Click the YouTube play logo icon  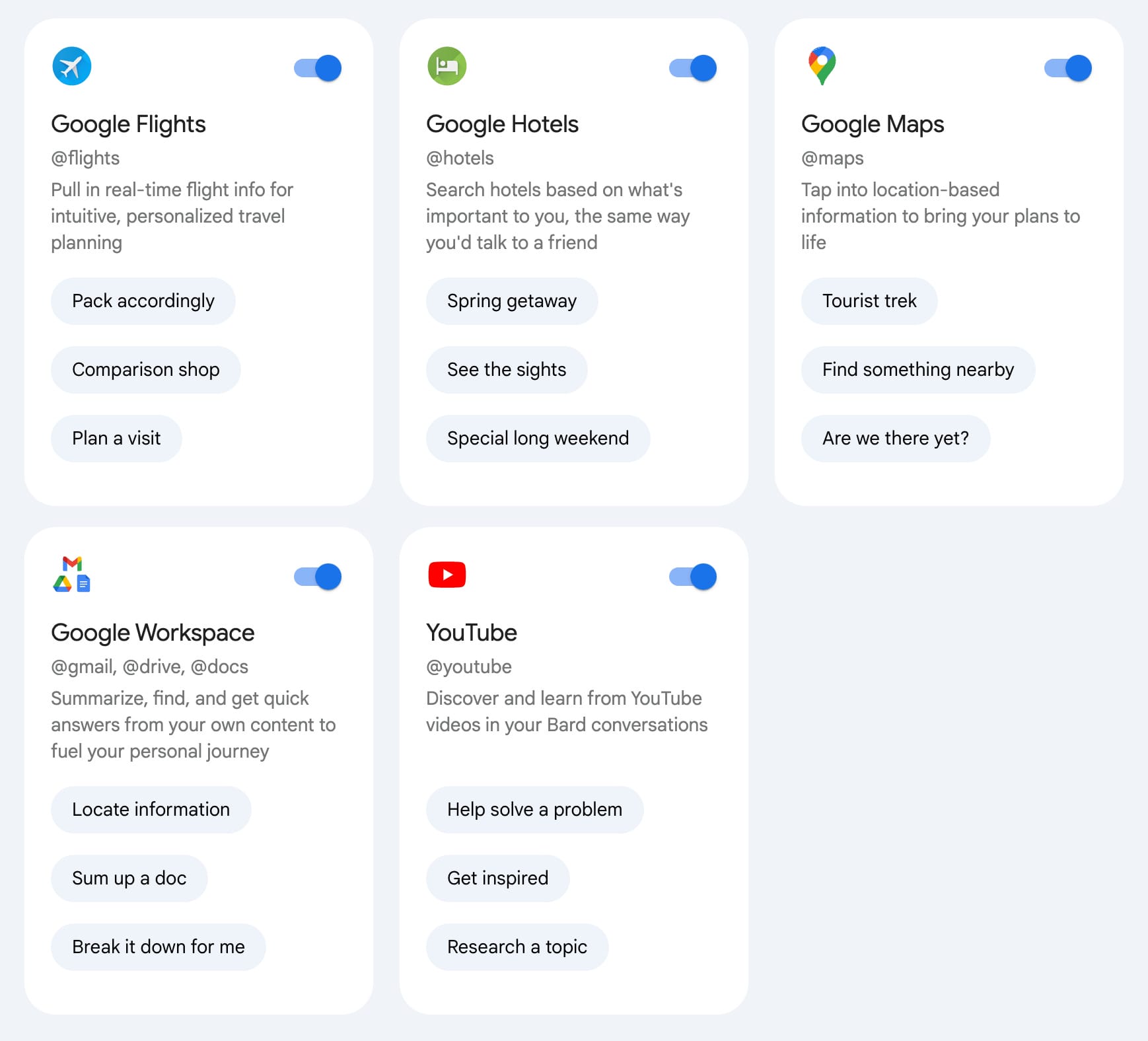[447, 575]
